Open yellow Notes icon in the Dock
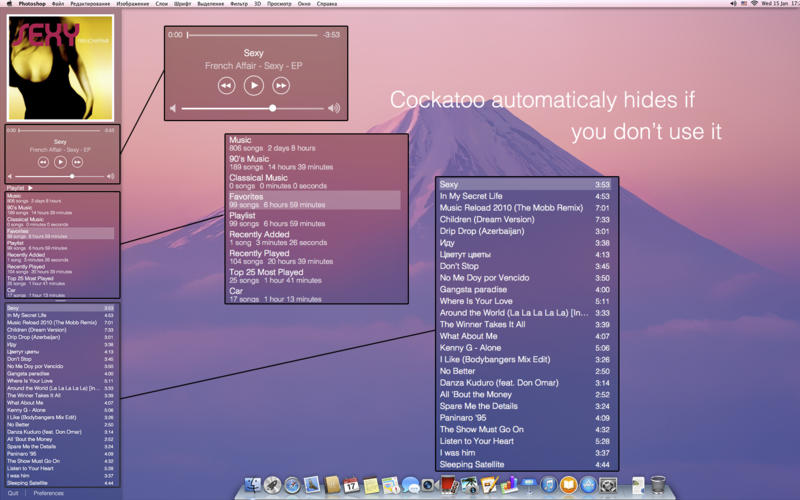800x500 pixels. pos(371,485)
